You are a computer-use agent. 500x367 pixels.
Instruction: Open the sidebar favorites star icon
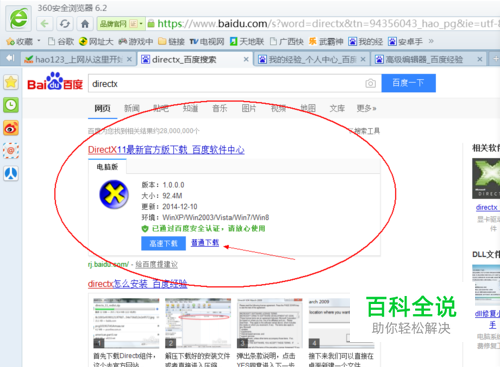[x=11, y=82]
